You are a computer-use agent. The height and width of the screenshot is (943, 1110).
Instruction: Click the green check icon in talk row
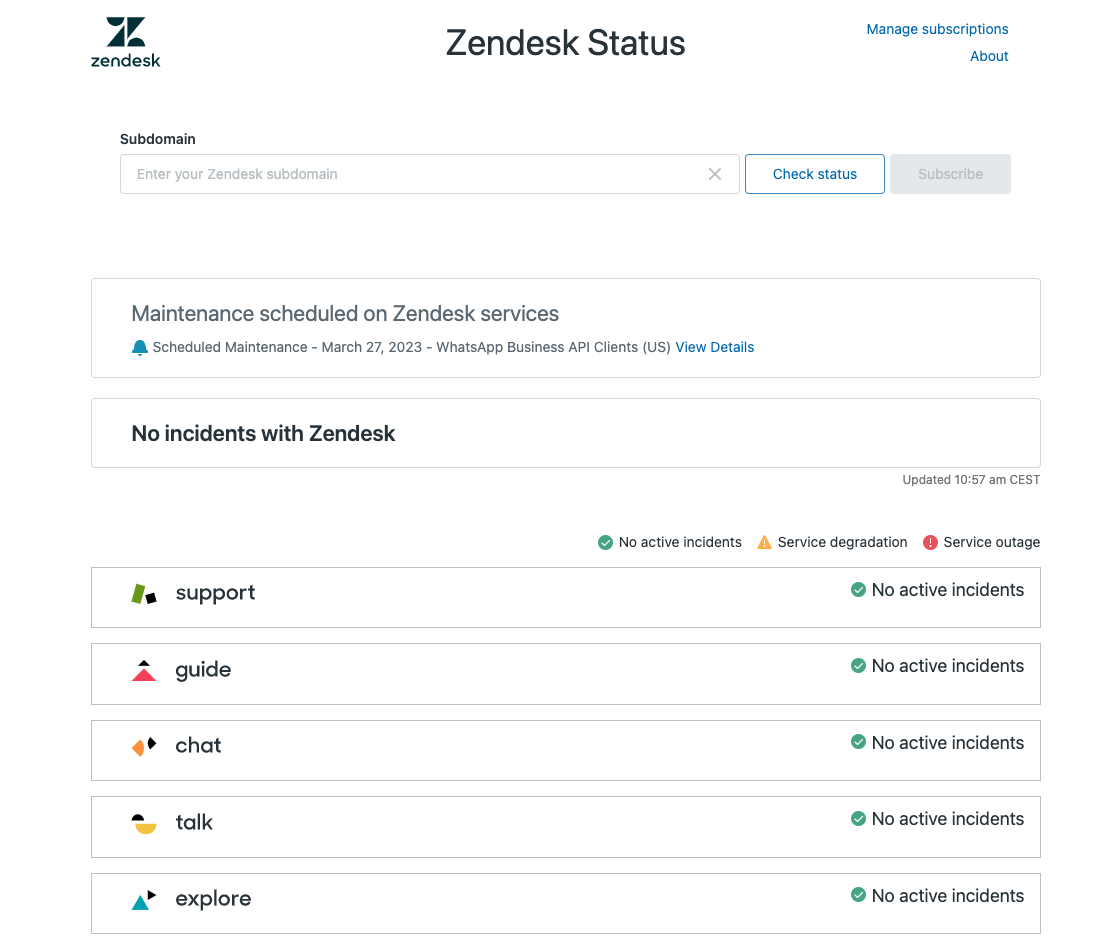point(858,818)
